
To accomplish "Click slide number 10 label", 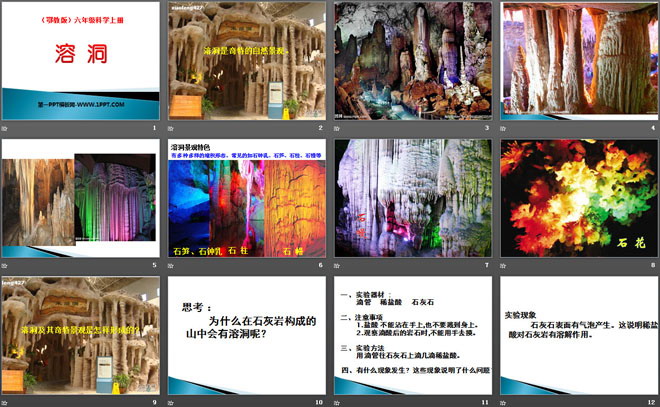I will [x=319, y=402].
